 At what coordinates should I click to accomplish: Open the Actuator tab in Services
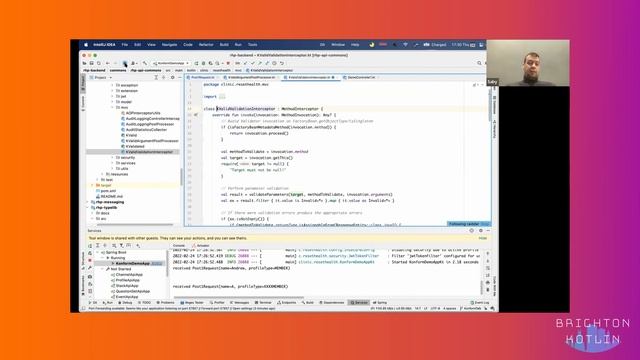tap(201, 246)
